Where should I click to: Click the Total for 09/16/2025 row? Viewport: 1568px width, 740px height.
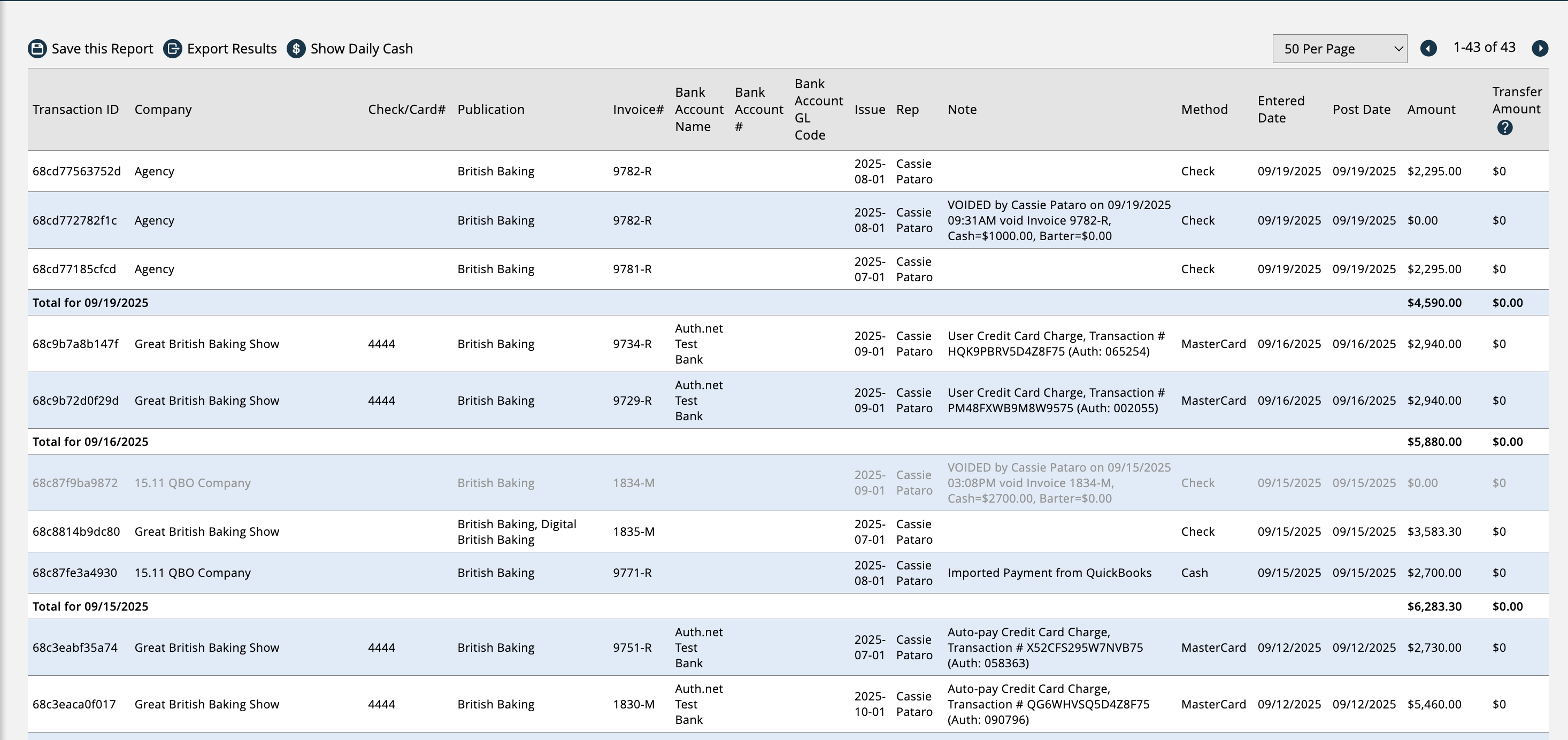(90, 442)
